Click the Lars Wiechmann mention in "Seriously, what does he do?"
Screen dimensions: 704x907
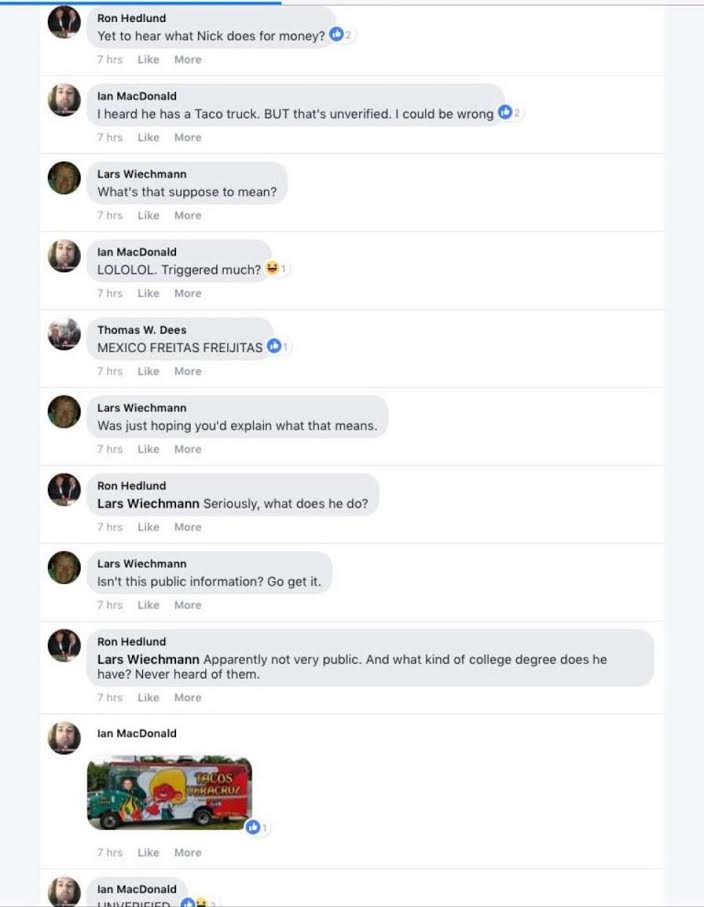(x=148, y=504)
